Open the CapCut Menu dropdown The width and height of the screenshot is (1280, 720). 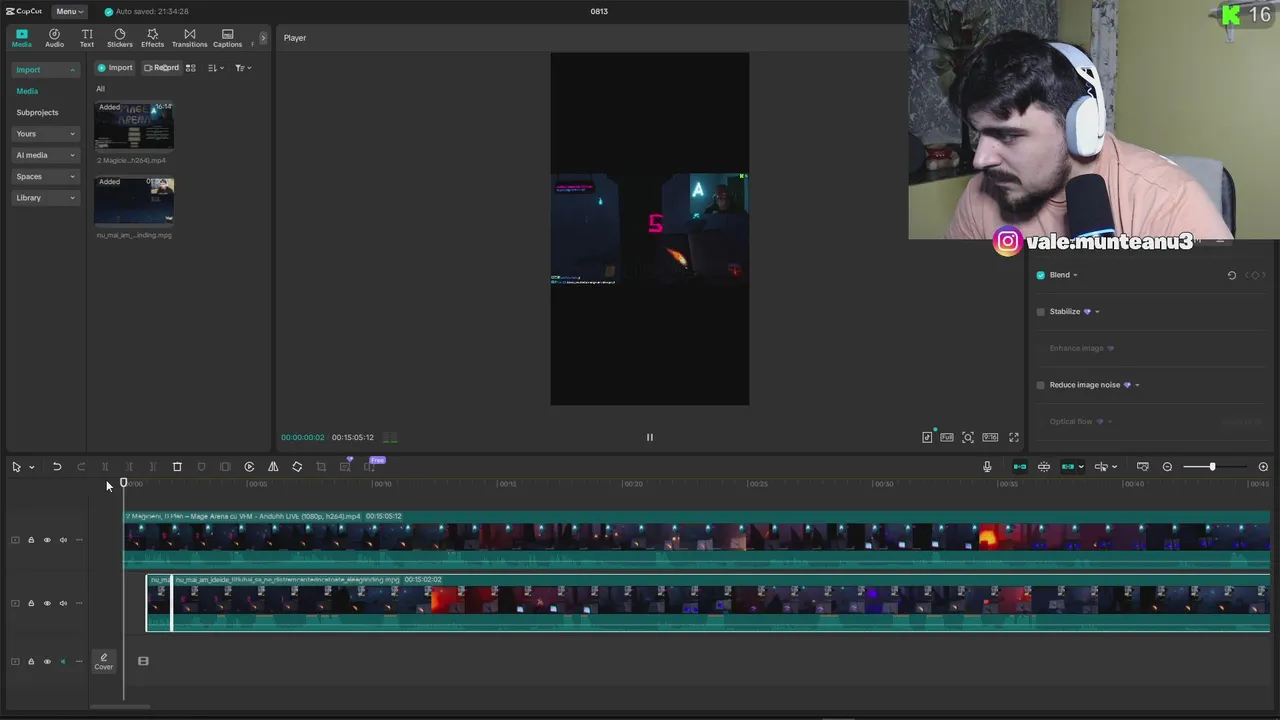pyautogui.click(x=69, y=11)
